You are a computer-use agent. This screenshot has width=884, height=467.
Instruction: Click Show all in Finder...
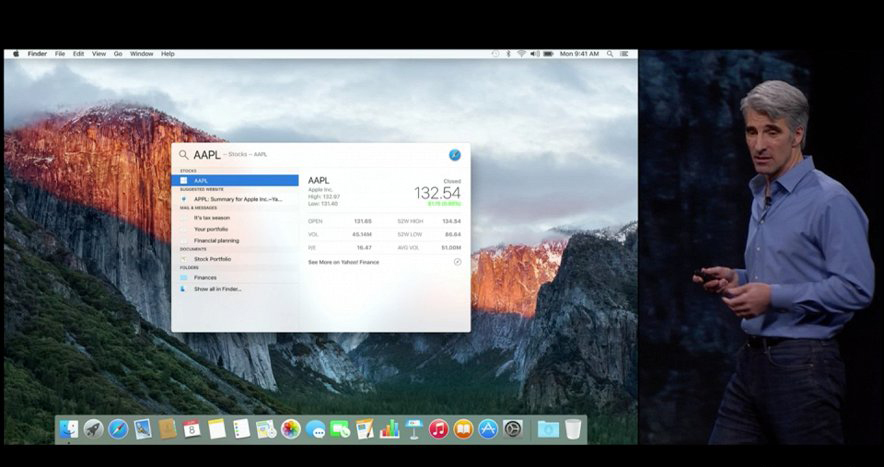pyautogui.click(x=235, y=289)
